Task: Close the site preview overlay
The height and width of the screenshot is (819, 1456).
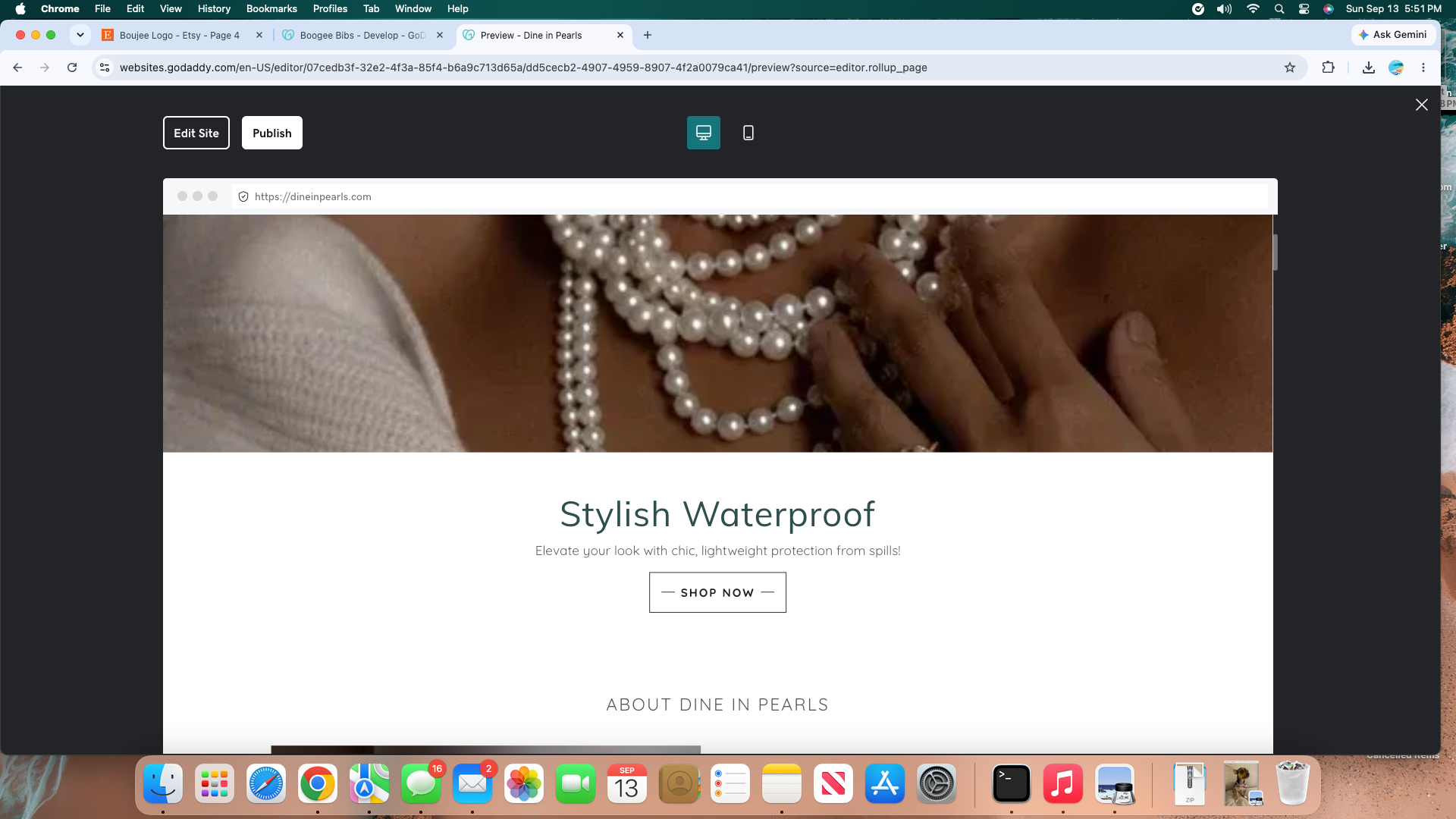Action: coord(1422,105)
